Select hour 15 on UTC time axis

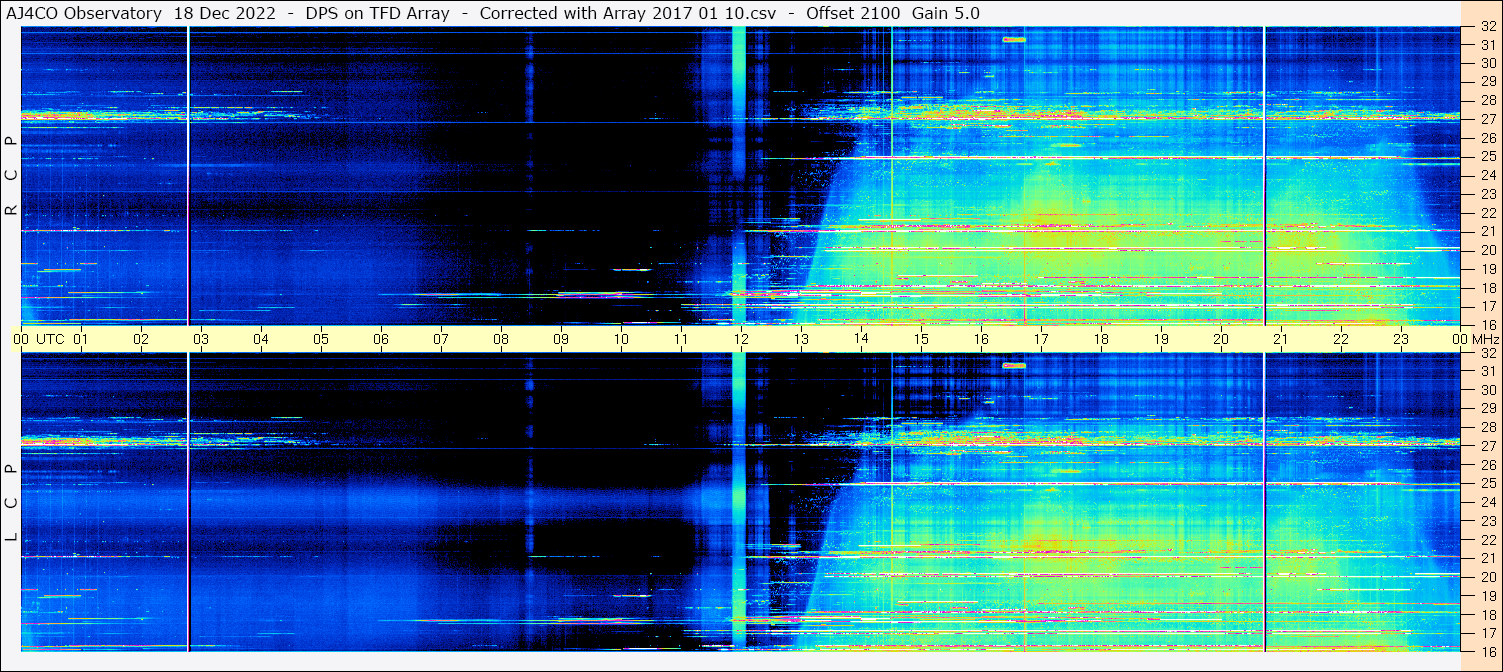click(x=921, y=339)
